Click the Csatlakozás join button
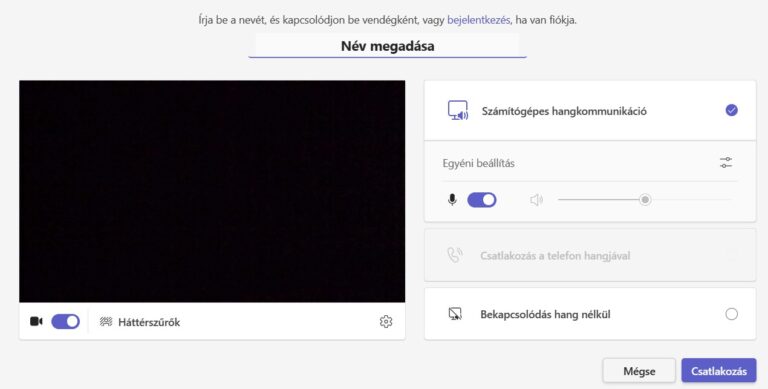 (x=719, y=371)
